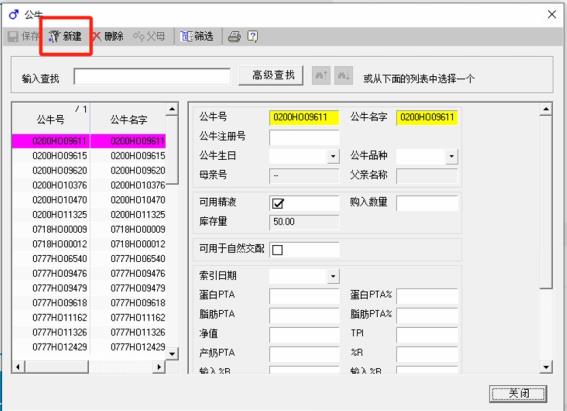
Task: Sort list by 公牛名字 column header
Action: pyautogui.click(x=128, y=119)
